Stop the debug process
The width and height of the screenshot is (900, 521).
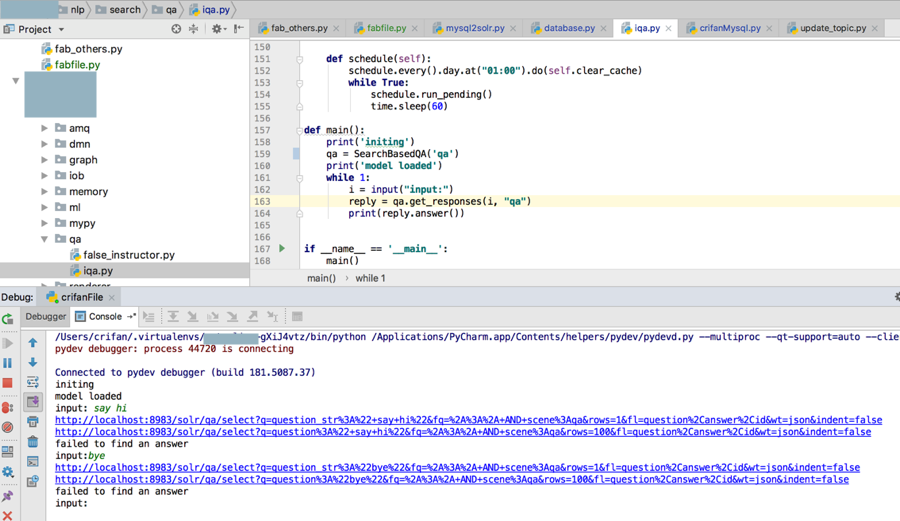[x=8, y=383]
